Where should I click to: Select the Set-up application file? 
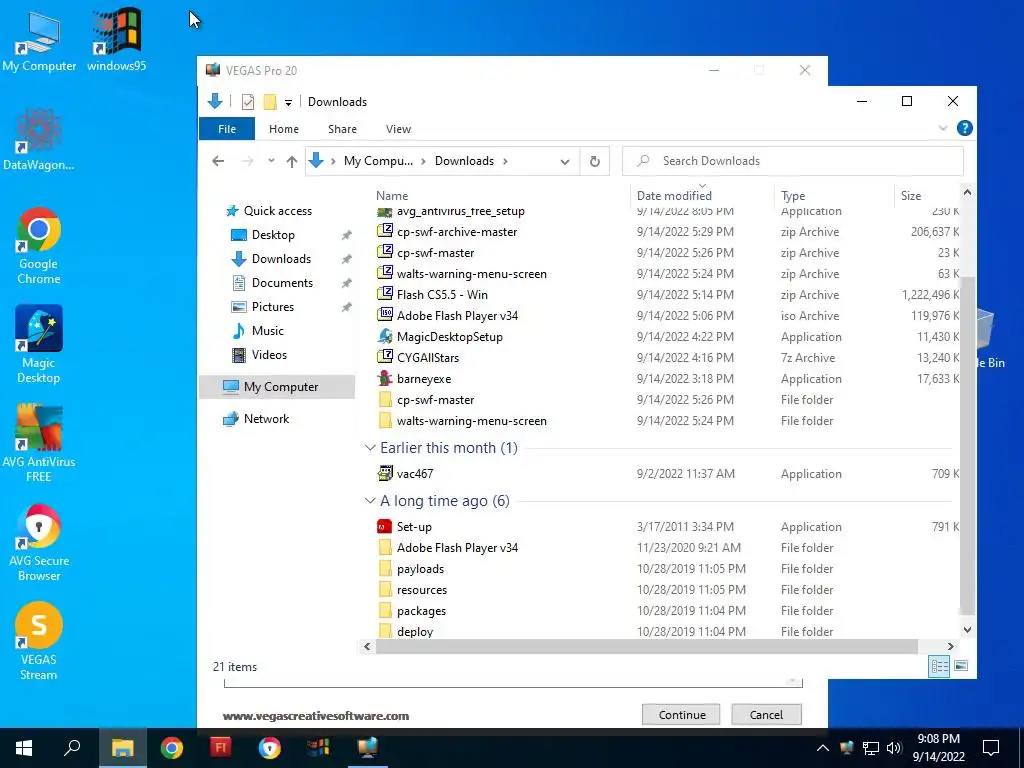414,527
